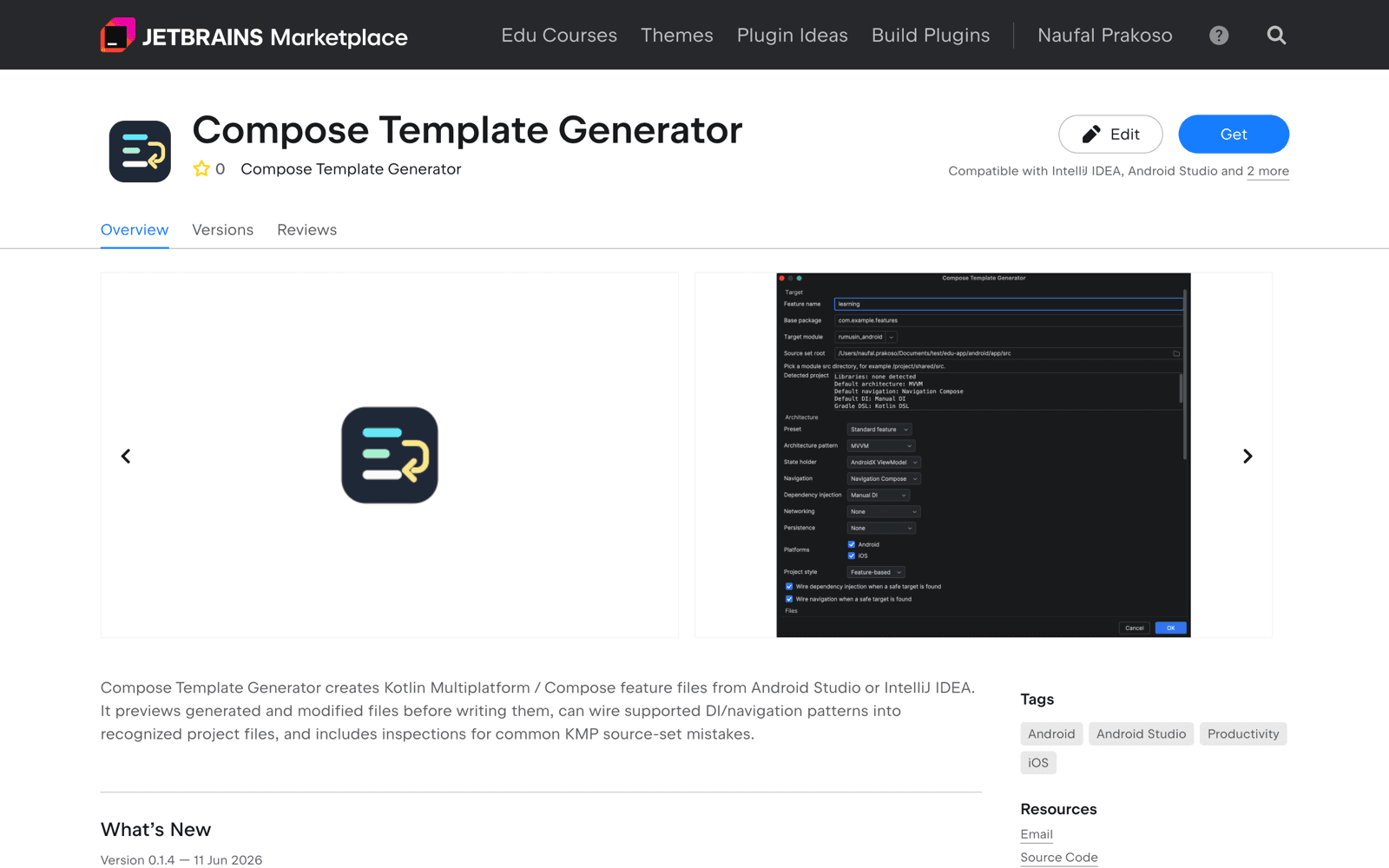The image size is (1389, 868).
Task: Select the Android tag
Action: point(1052,733)
